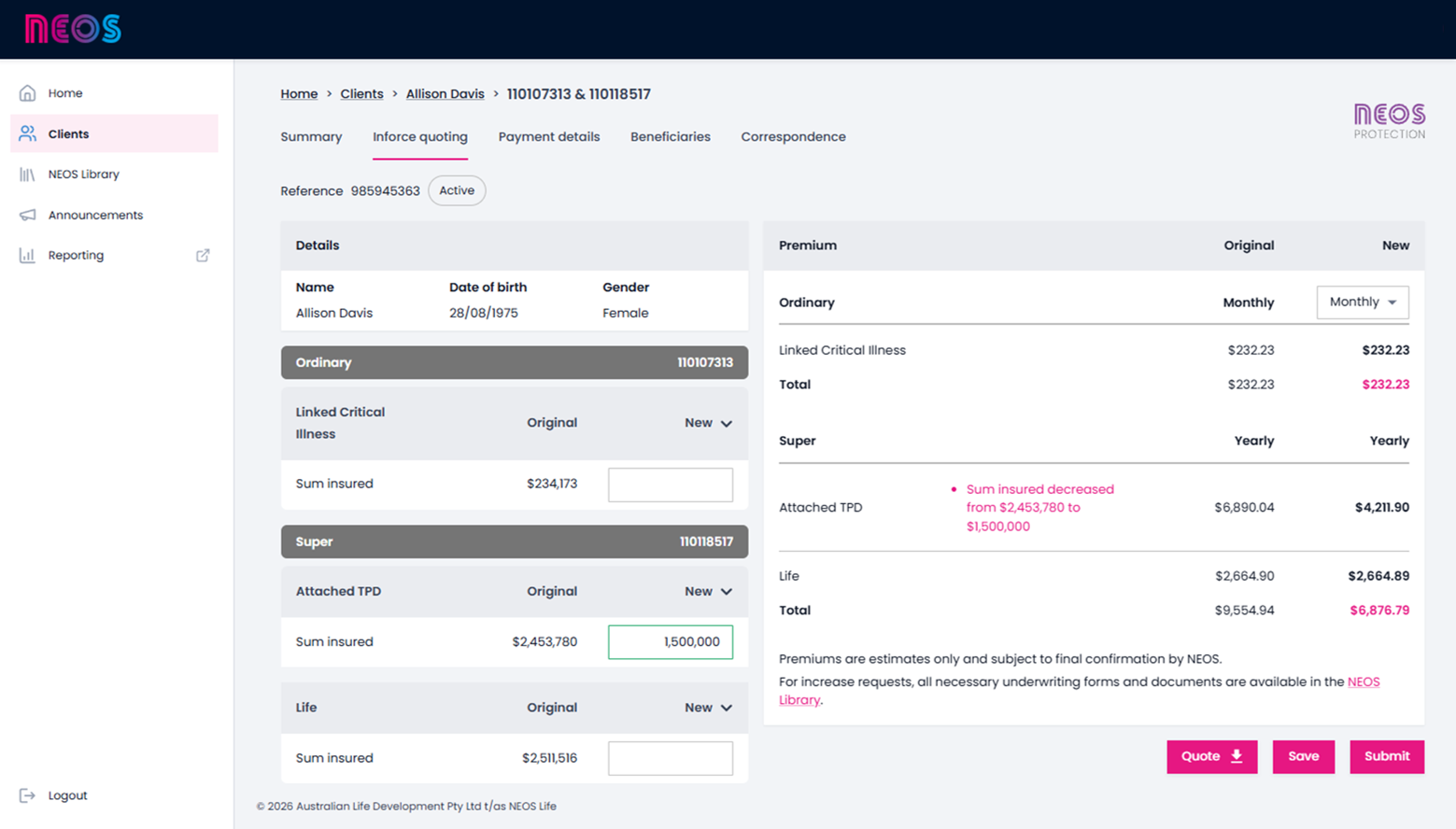Switch to the Payment details tab

(548, 137)
